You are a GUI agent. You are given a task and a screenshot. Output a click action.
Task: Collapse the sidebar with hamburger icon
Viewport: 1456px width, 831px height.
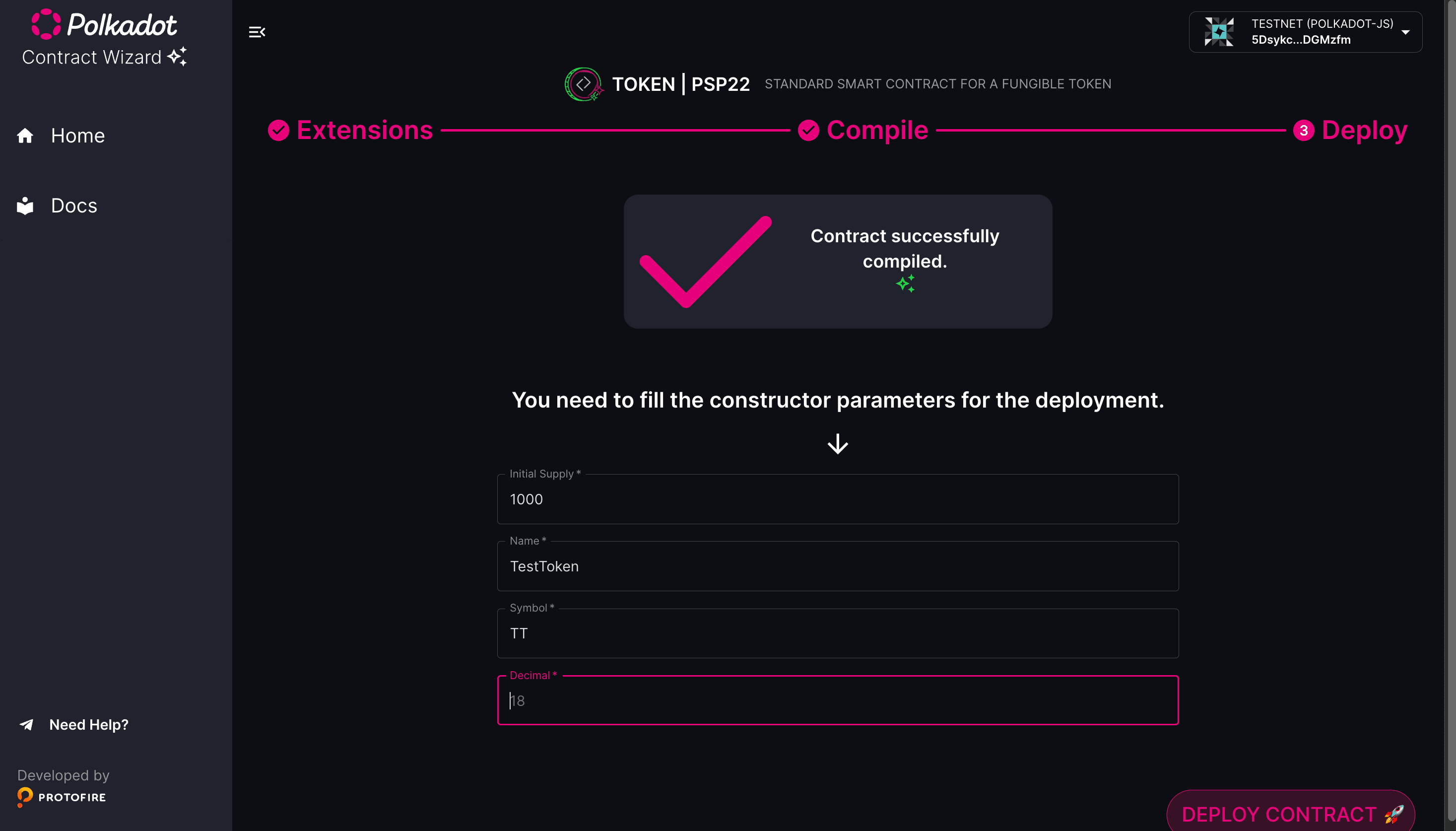point(257,32)
